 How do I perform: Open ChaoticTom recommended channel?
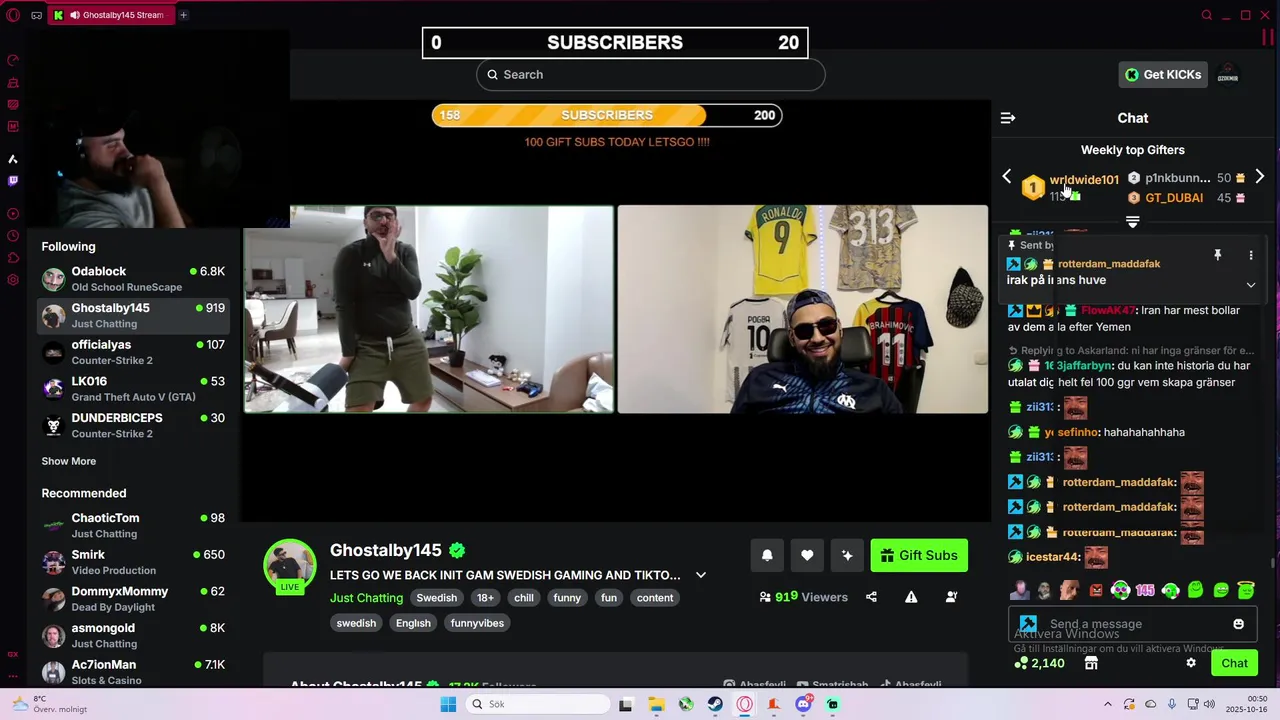click(134, 525)
